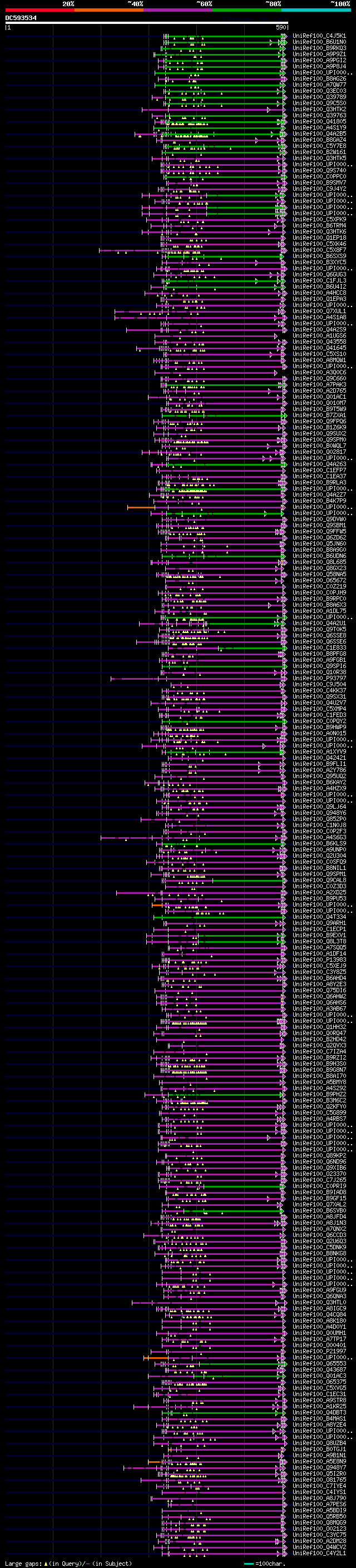356x1568 pixels.
Task: Click the UniRef100_A4S1Y9 label
Action: (x=319, y=128)
